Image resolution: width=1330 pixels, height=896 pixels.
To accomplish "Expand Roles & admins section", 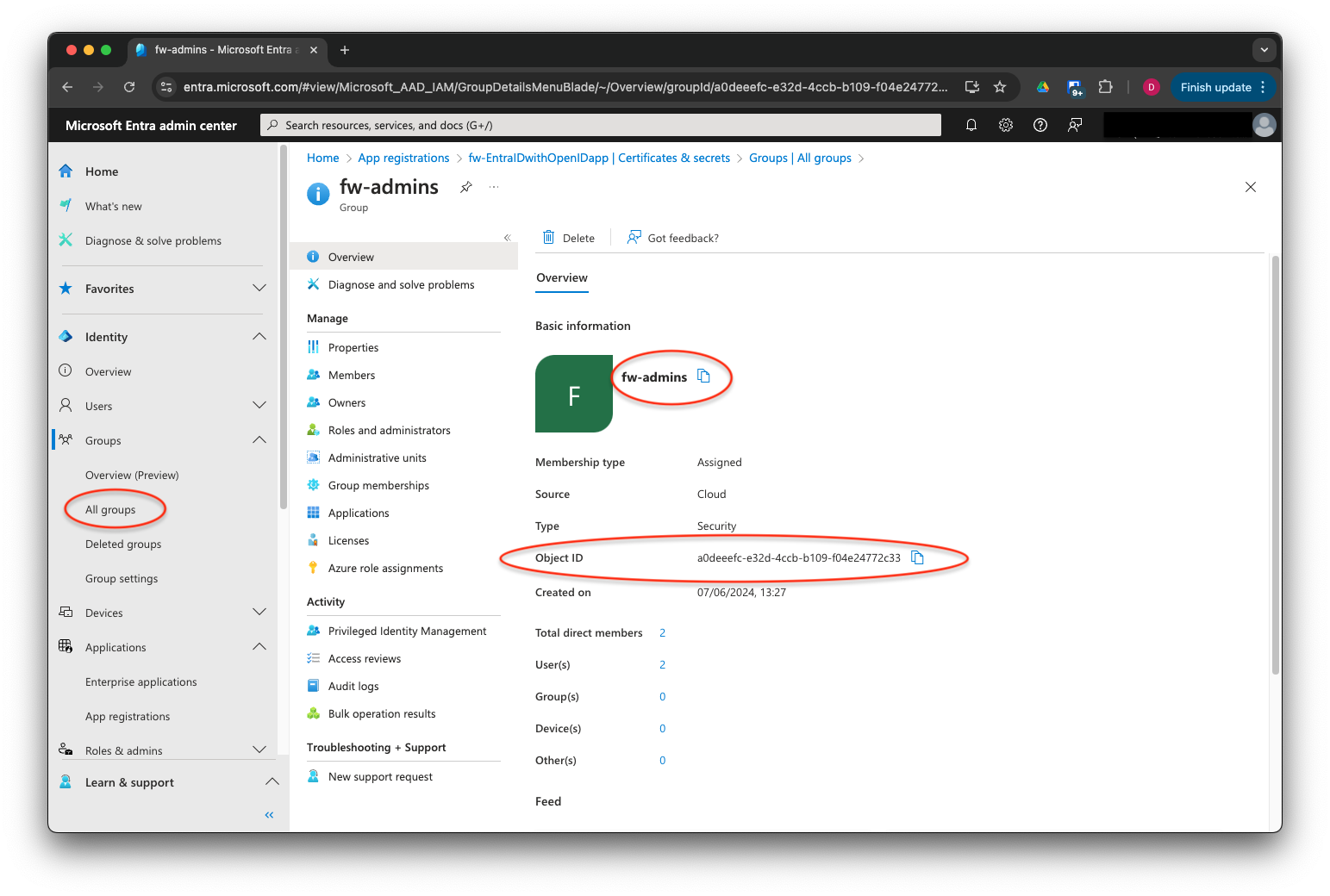I will [x=259, y=750].
